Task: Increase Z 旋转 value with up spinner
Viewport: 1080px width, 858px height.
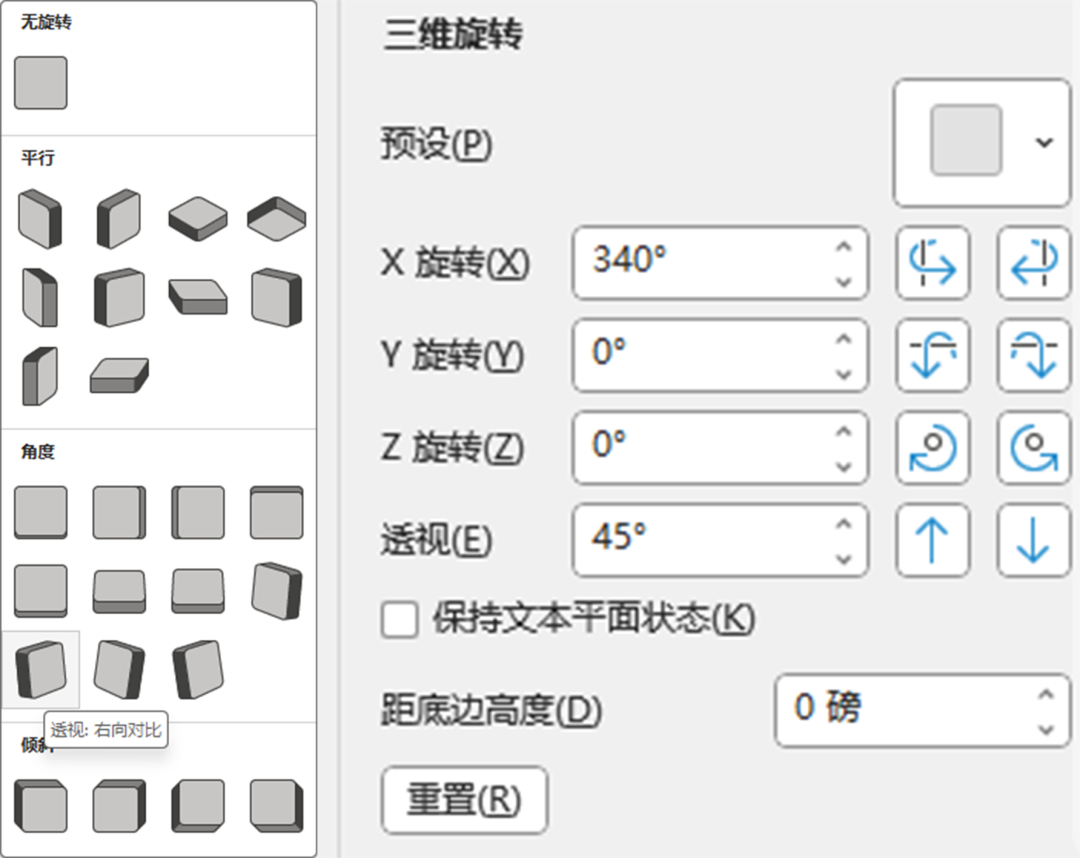Action: [x=844, y=432]
